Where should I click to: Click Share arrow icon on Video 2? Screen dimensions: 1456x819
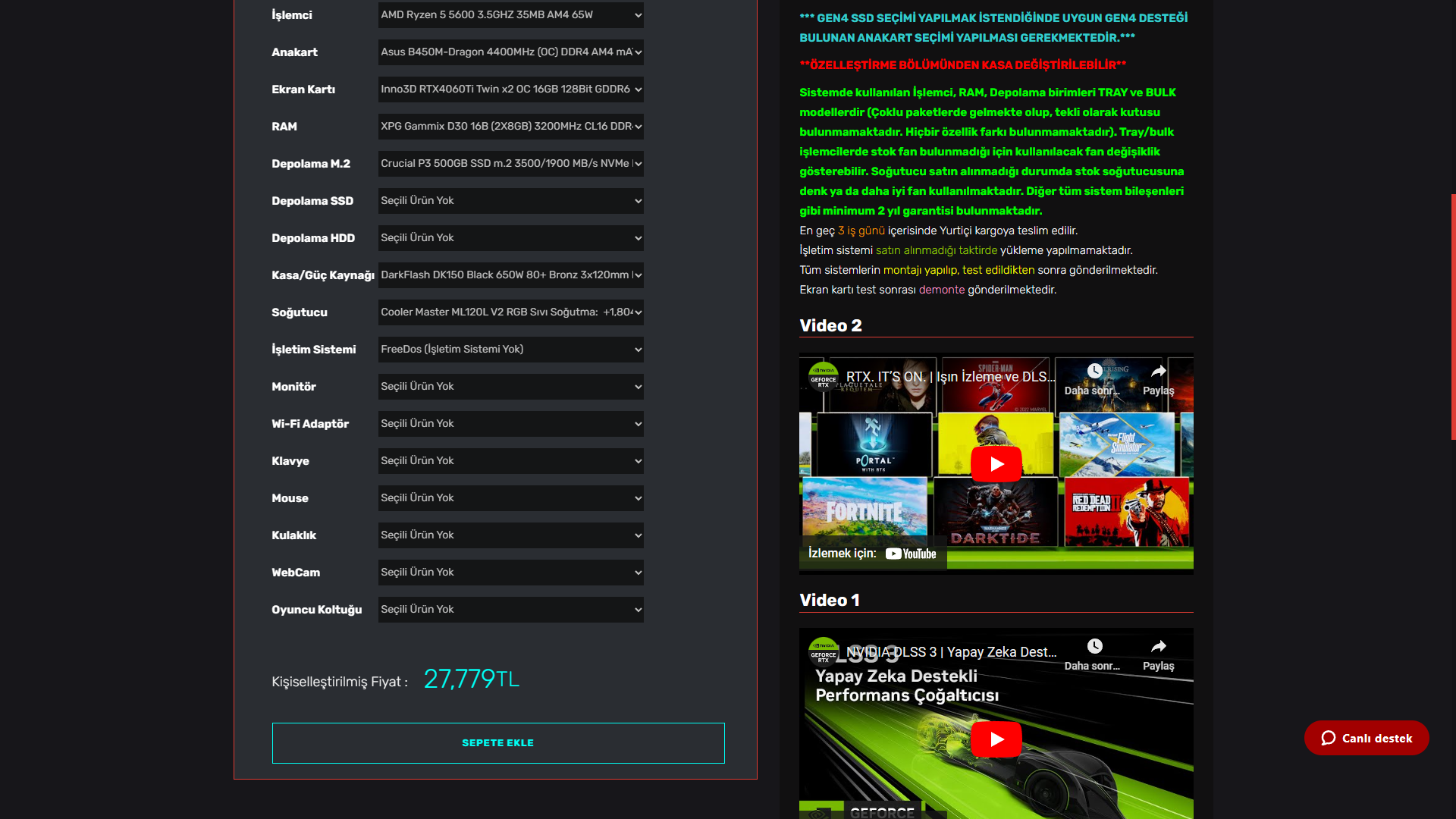pyautogui.click(x=1158, y=371)
